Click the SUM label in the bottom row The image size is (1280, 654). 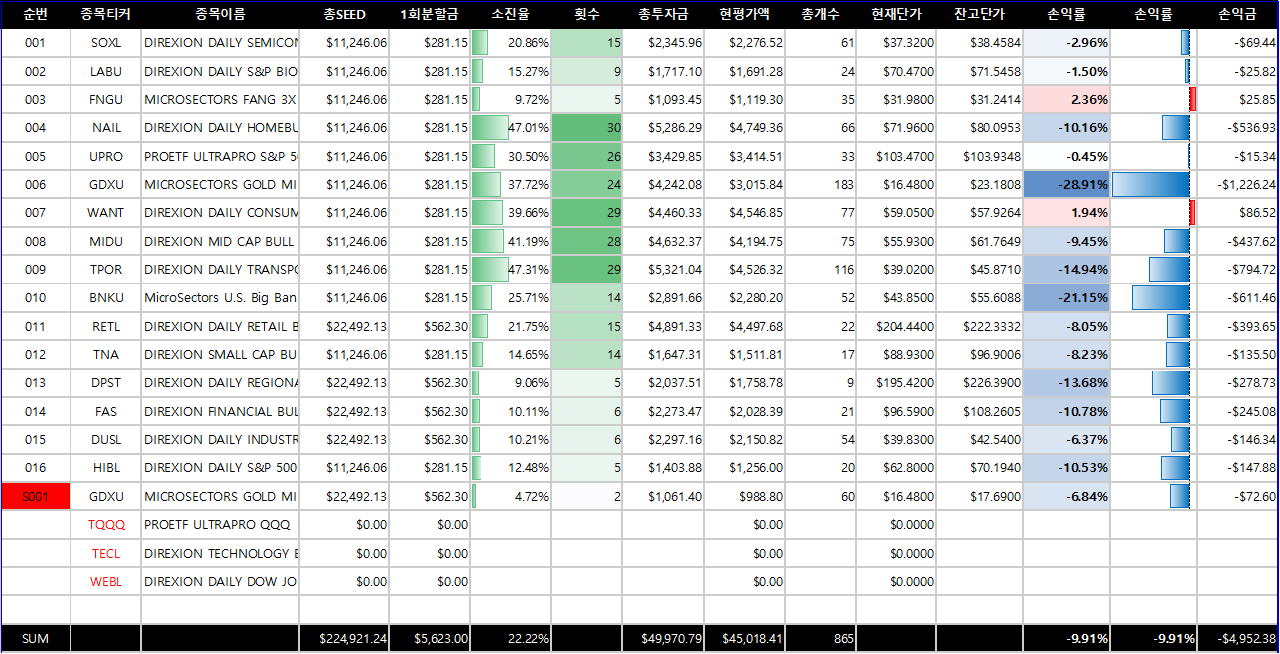click(x=35, y=638)
